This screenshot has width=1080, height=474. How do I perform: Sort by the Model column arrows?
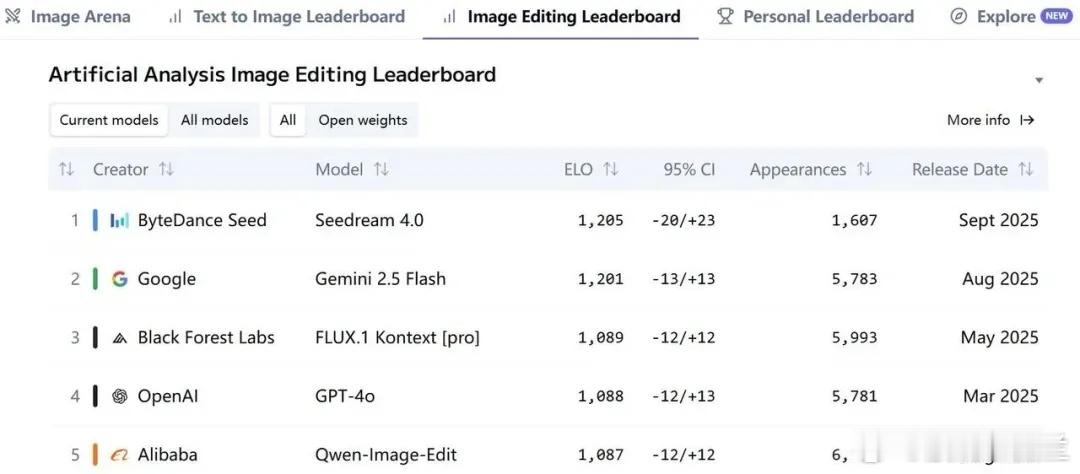(381, 169)
